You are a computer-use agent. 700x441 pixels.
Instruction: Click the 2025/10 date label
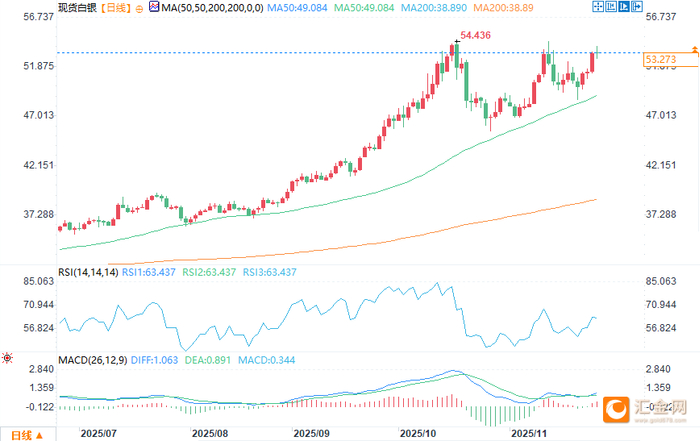[418, 433]
